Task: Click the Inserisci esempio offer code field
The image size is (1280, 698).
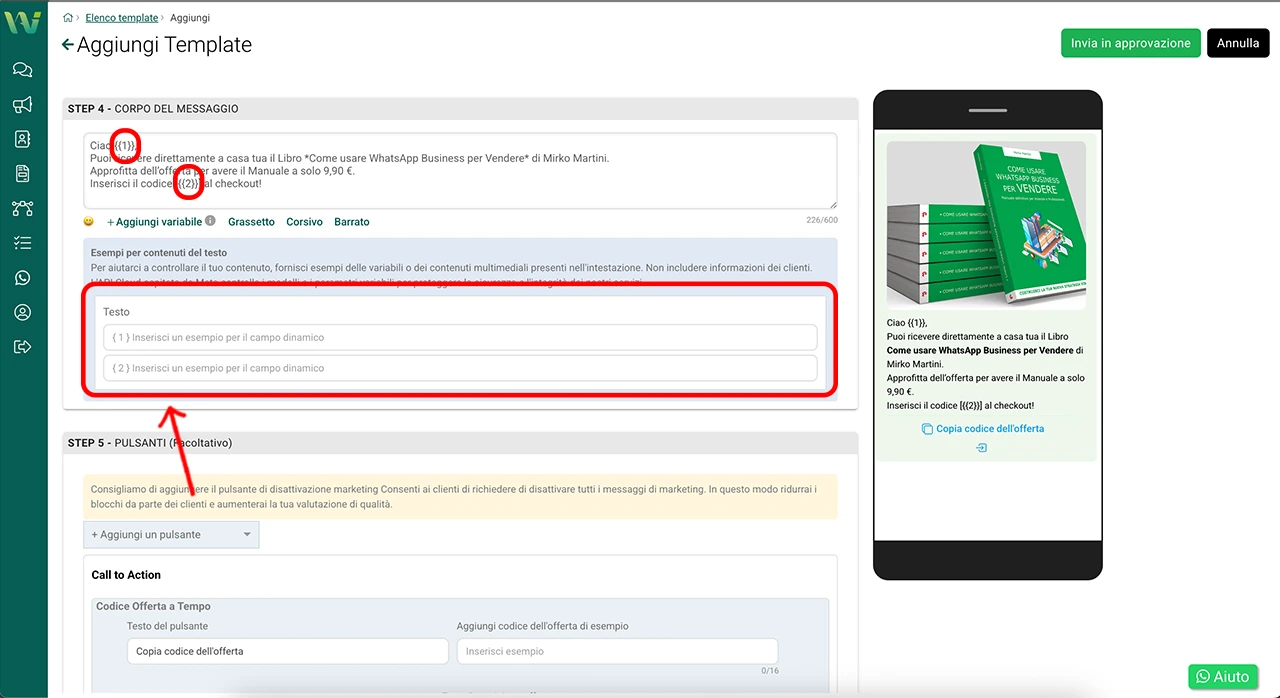Action: (617, 651)
